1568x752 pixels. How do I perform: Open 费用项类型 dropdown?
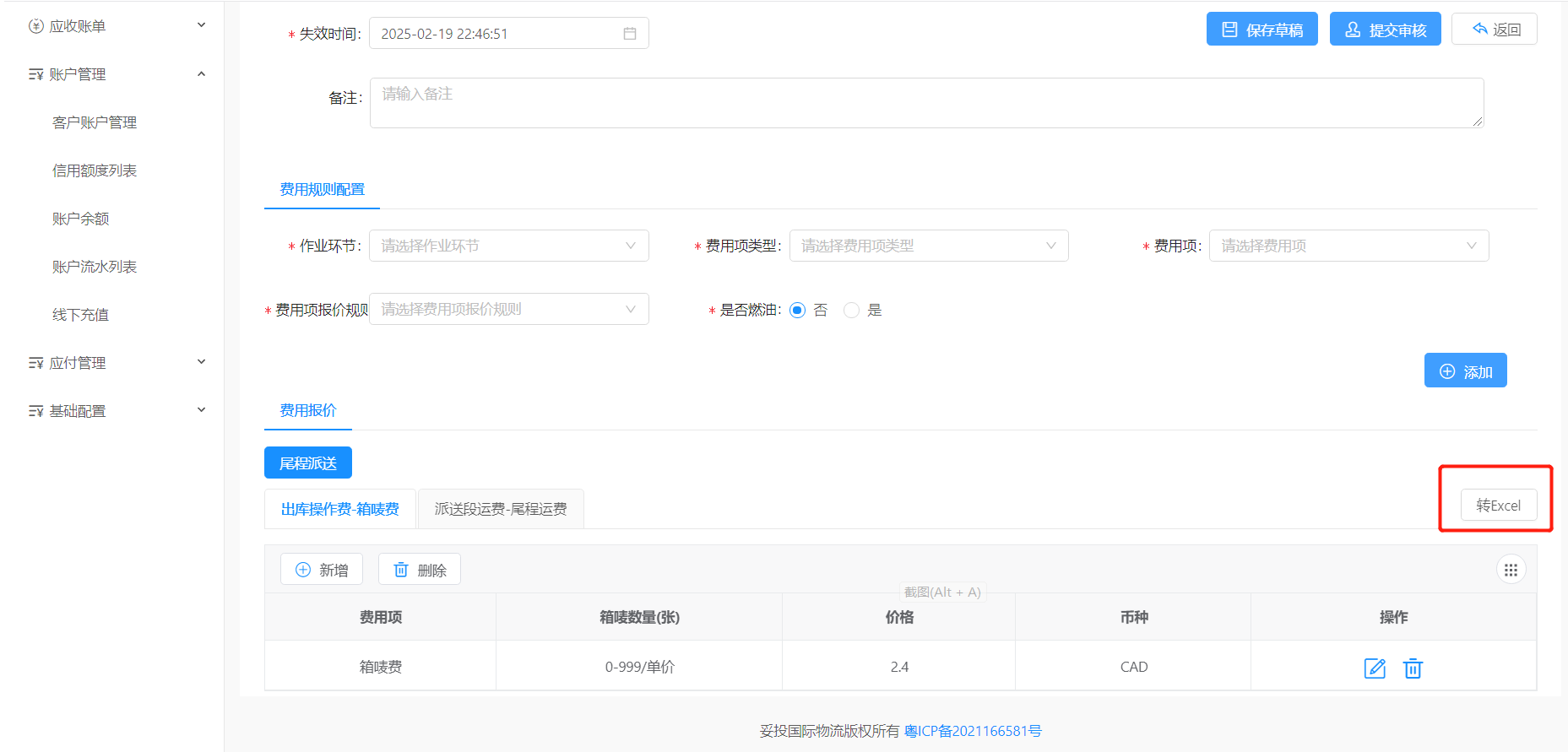(929, 246)
